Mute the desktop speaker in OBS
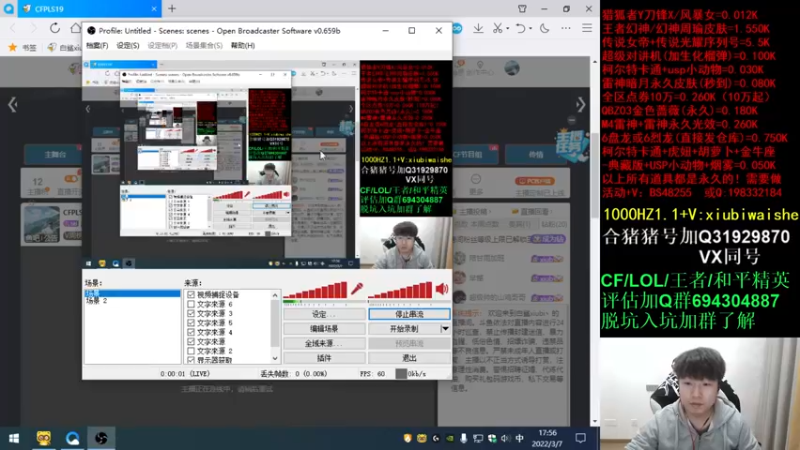 (442, 289)
